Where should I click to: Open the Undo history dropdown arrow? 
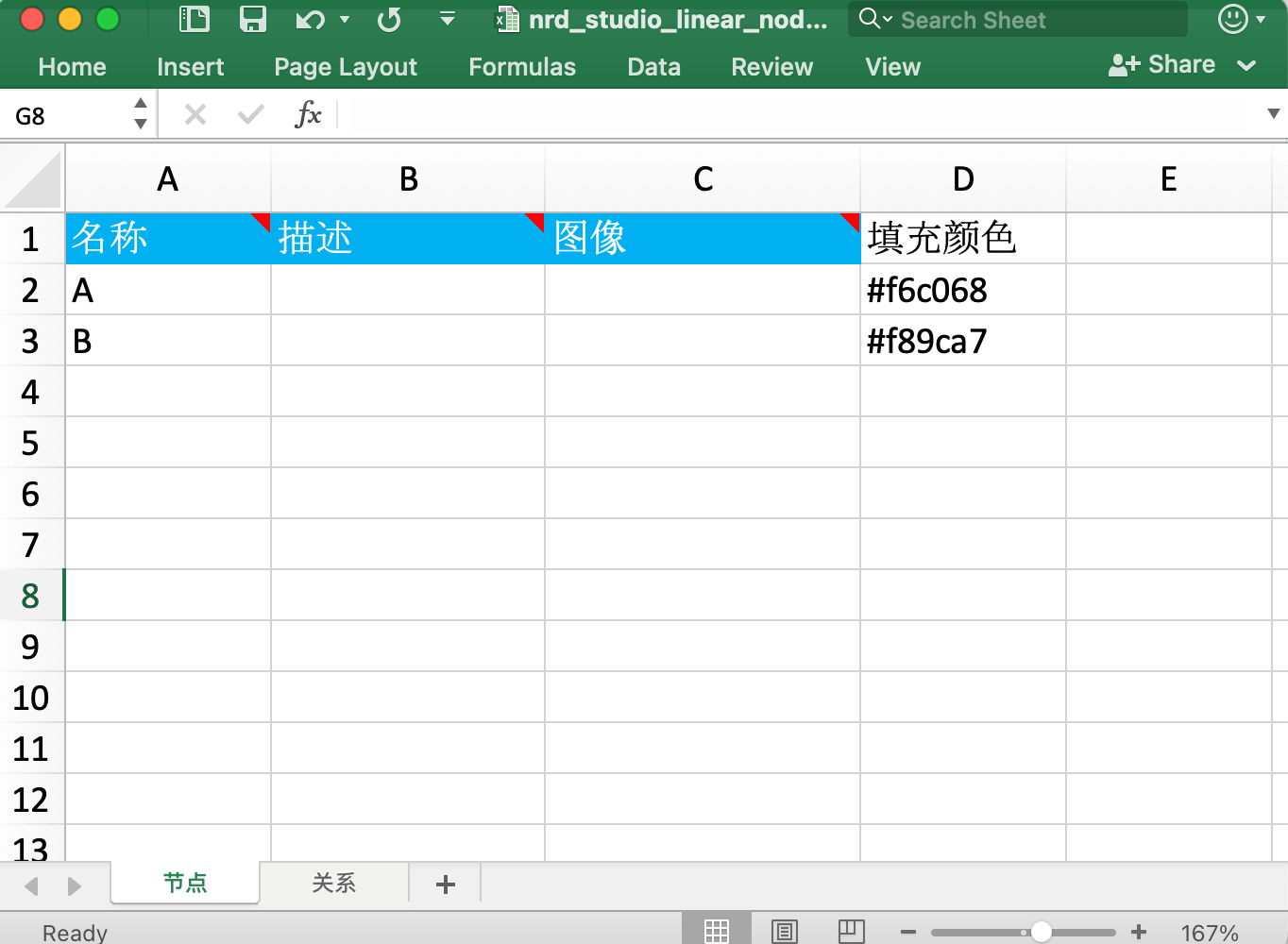coord(345,19)
